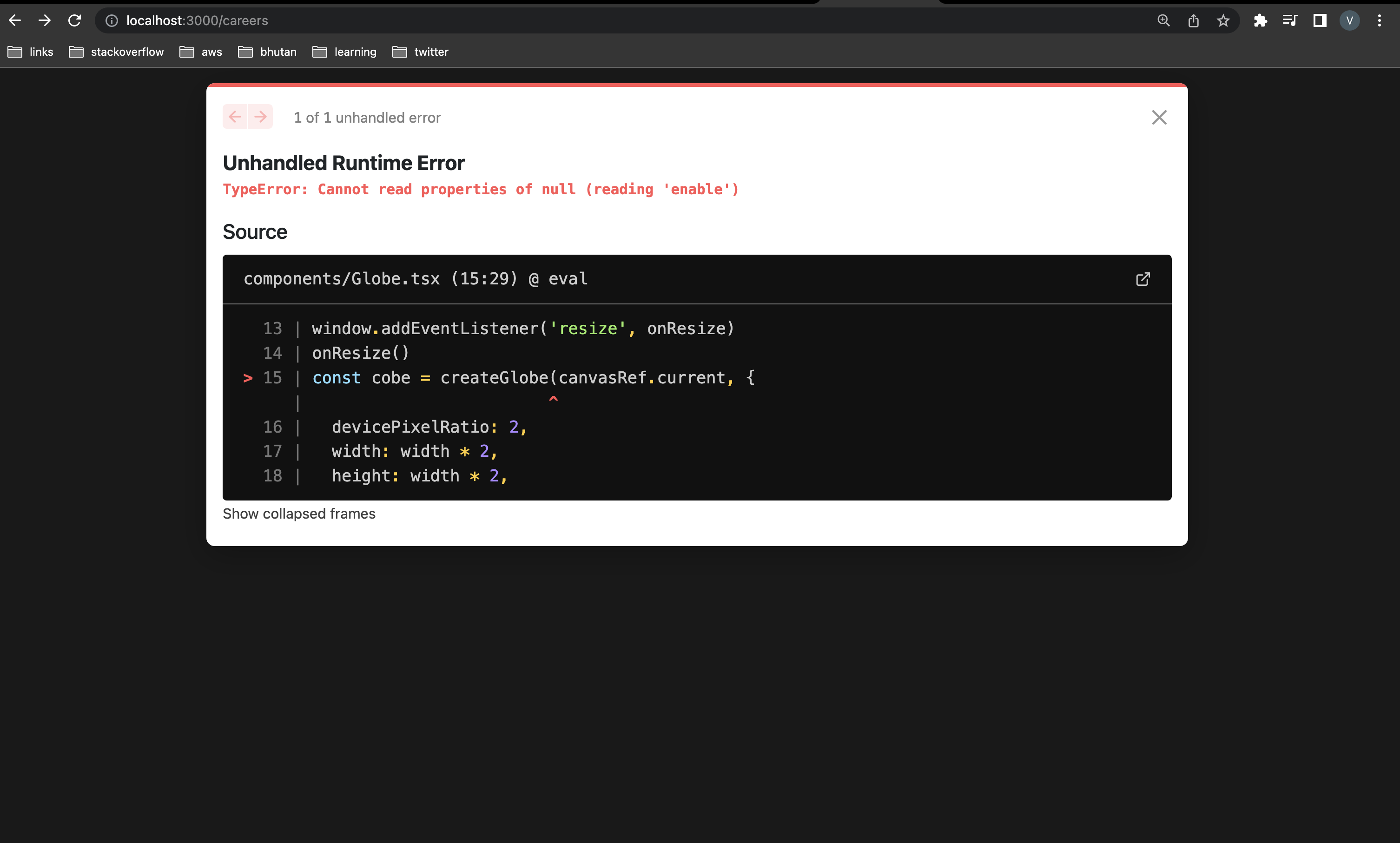This screenshot has width=1400, height=843.
Task: Click the share icon in the toolbar
Action: pos(1193,20)
